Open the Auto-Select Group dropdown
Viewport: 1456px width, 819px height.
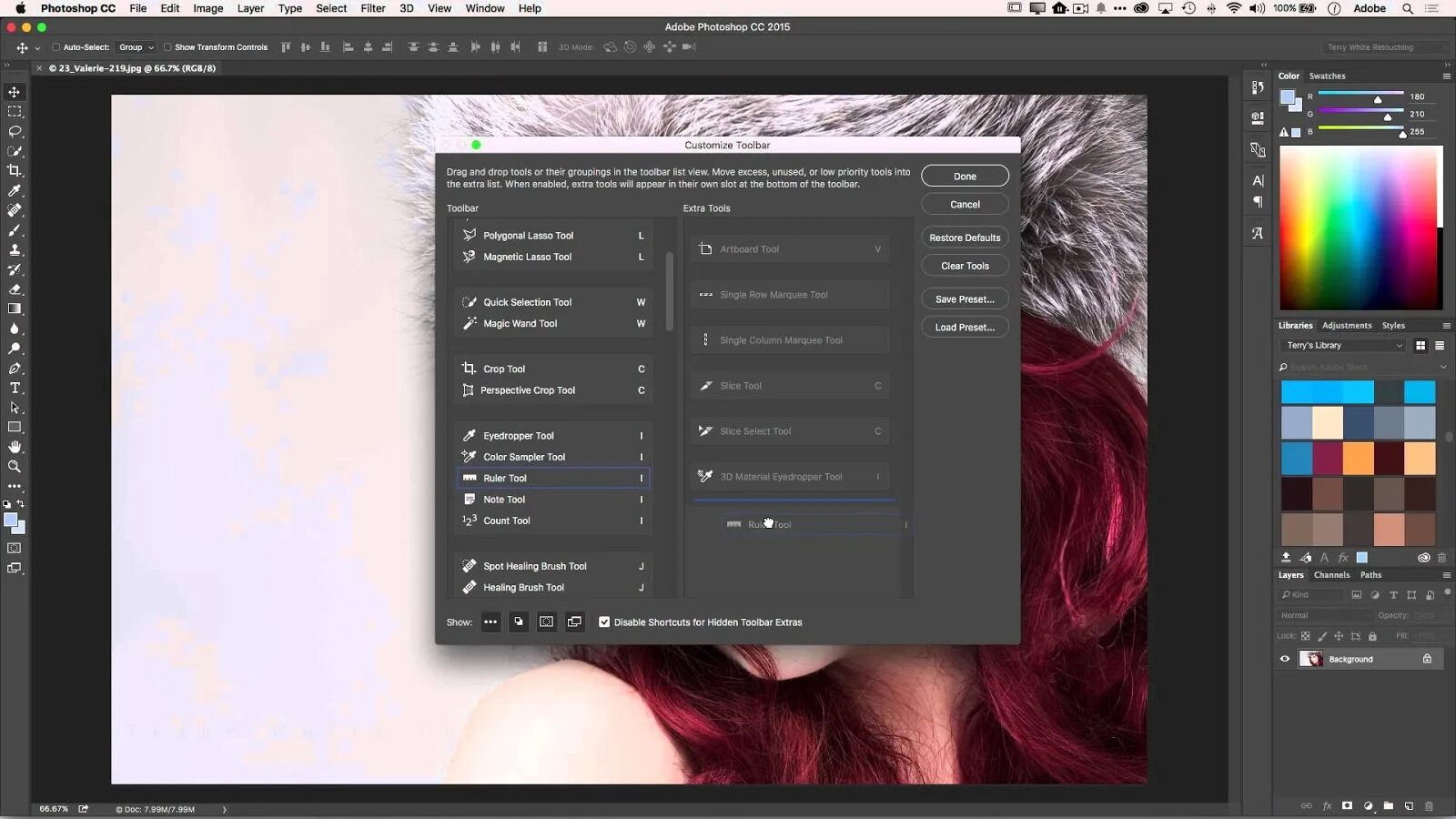(x=136, y=46)
